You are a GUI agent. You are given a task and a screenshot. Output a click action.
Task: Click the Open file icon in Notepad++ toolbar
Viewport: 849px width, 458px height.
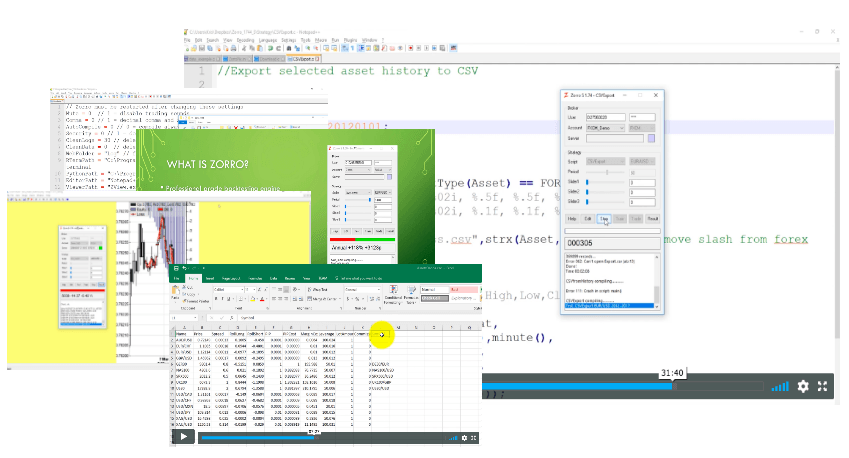tap(194, 48)
